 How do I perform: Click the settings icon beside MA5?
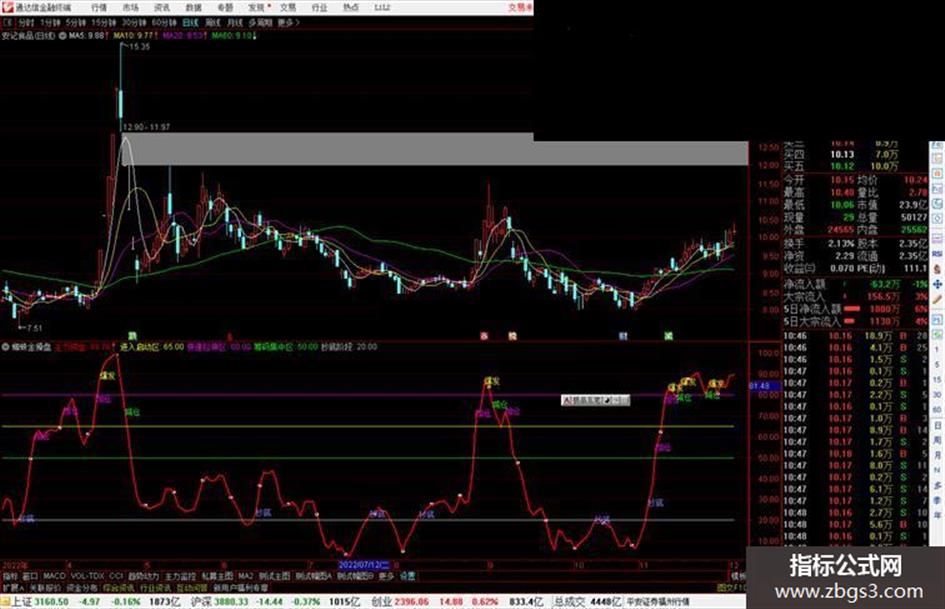point(63,36)
